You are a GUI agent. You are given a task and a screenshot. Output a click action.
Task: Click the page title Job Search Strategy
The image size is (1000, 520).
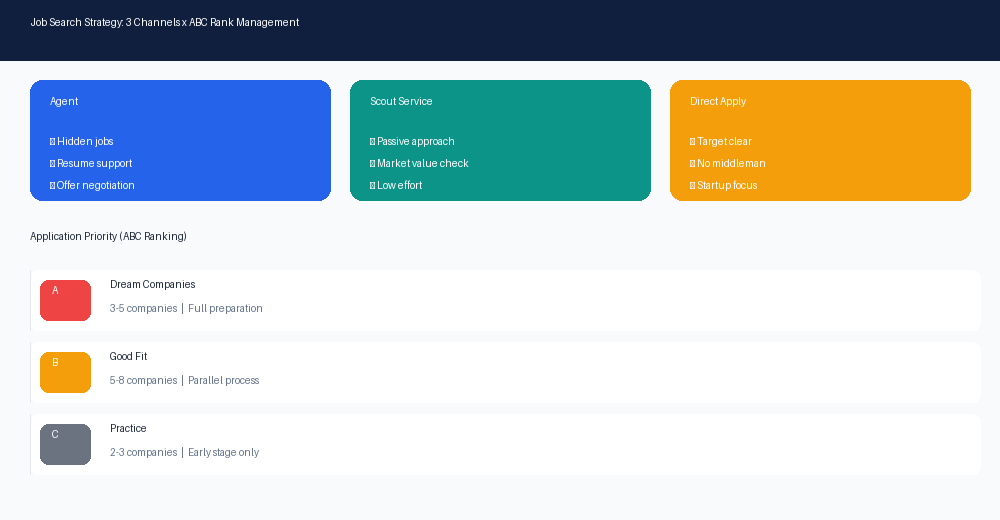click(x=165, y=22)
